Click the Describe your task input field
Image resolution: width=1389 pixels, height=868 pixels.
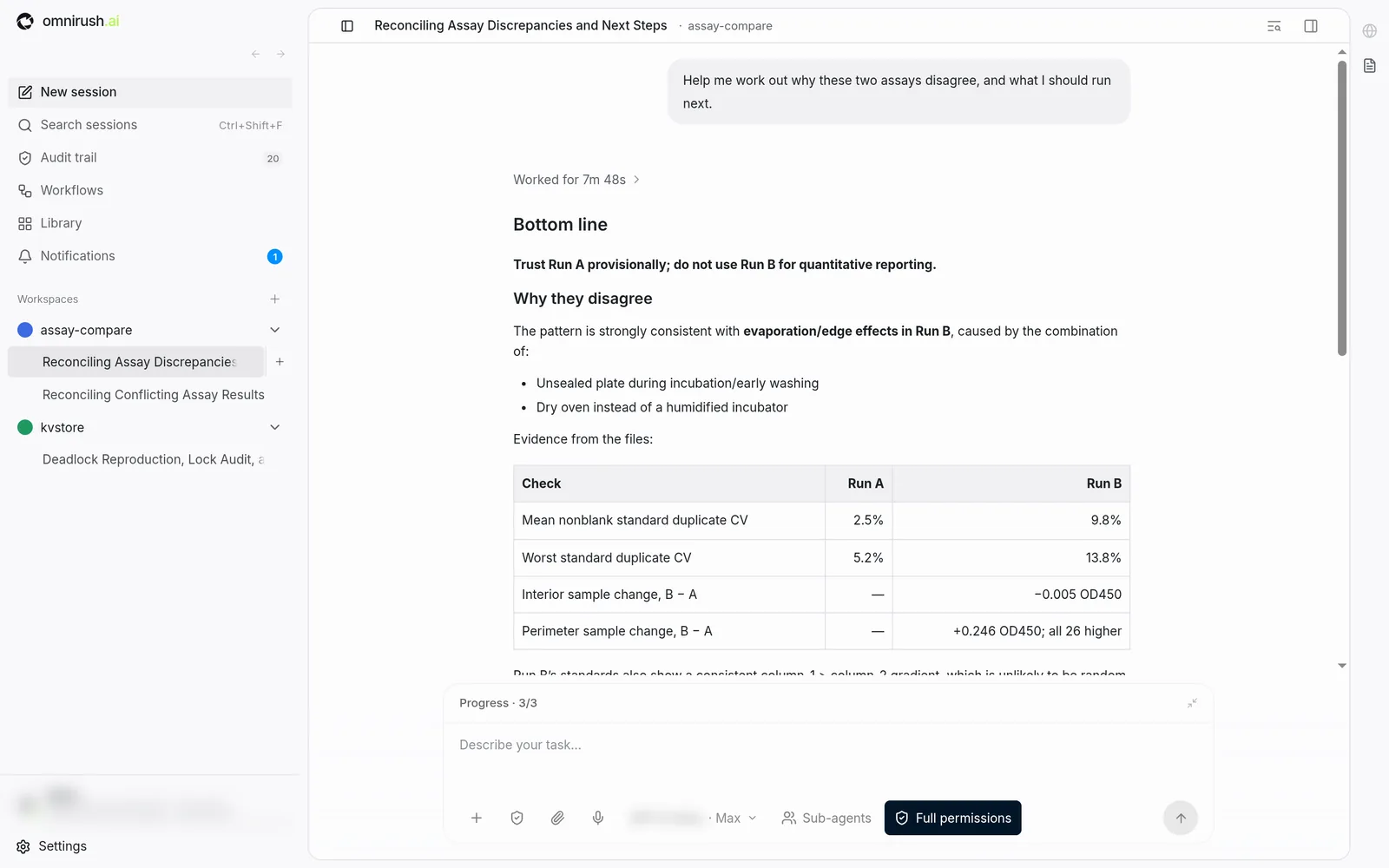point(827,755)
